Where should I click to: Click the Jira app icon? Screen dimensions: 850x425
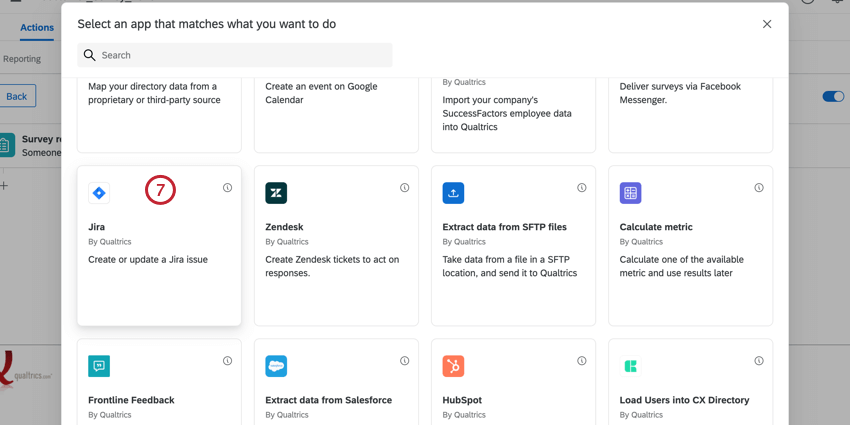[99, 193]
